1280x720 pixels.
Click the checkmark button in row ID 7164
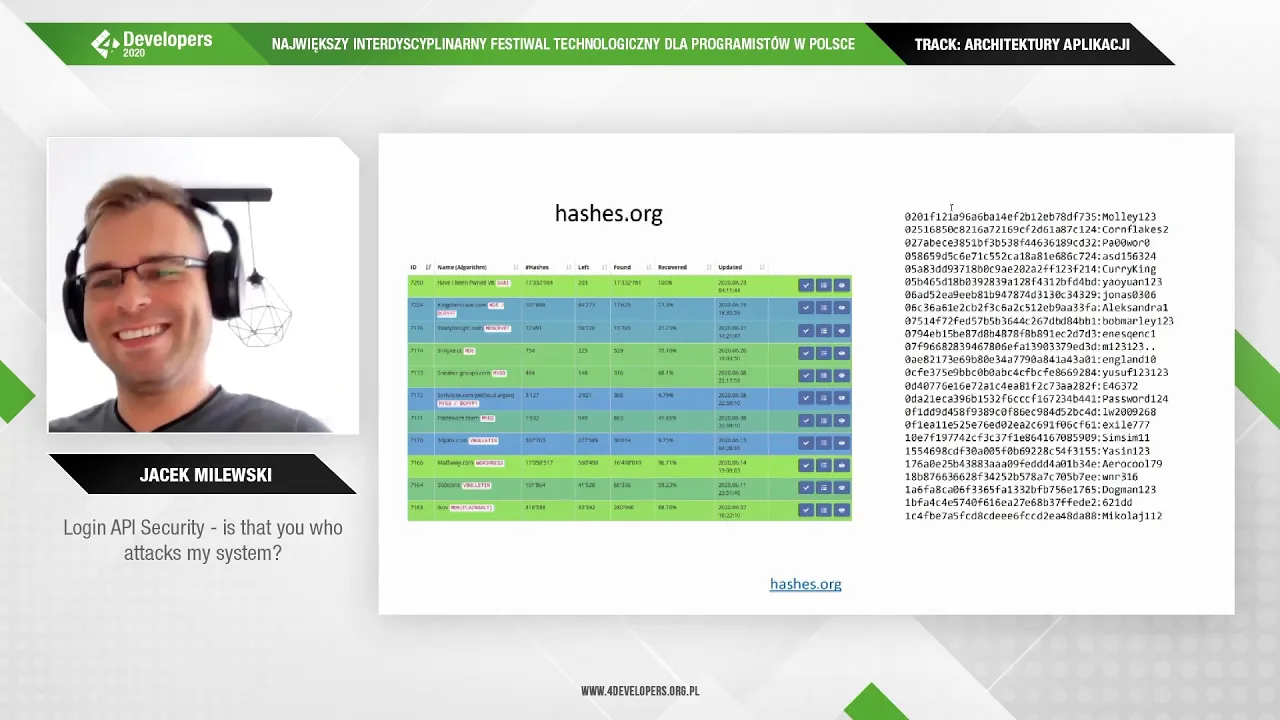[806, 488]
